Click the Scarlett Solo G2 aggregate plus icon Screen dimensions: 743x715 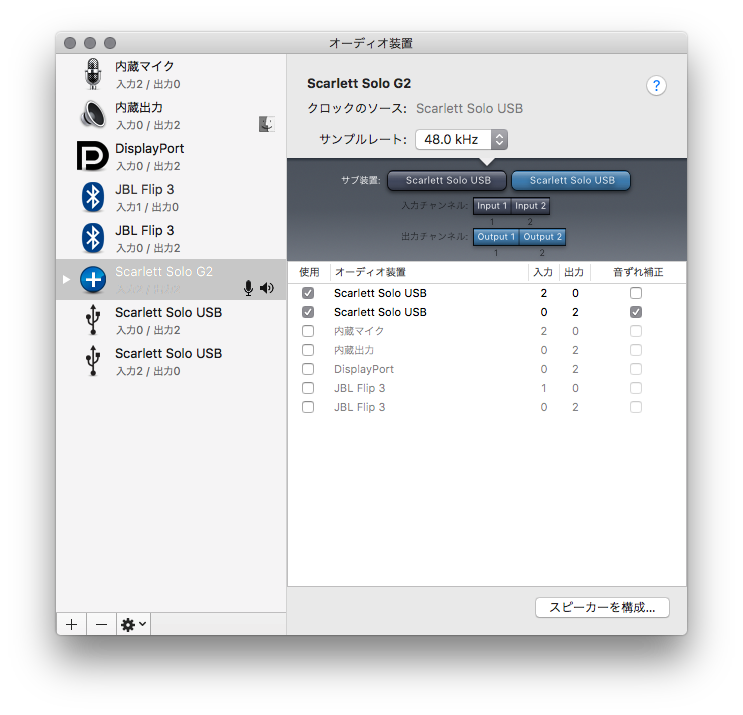[93, 280]
